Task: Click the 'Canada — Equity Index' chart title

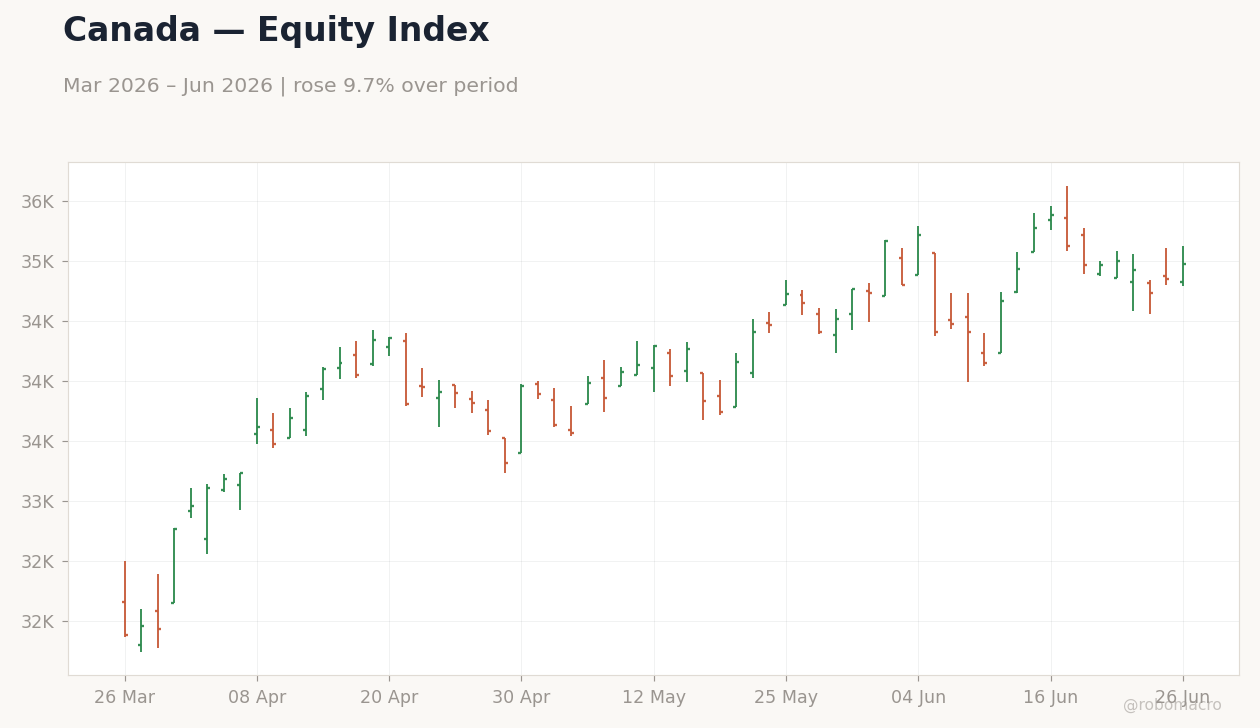Action: pyautogui.click(x=276, y=31)
